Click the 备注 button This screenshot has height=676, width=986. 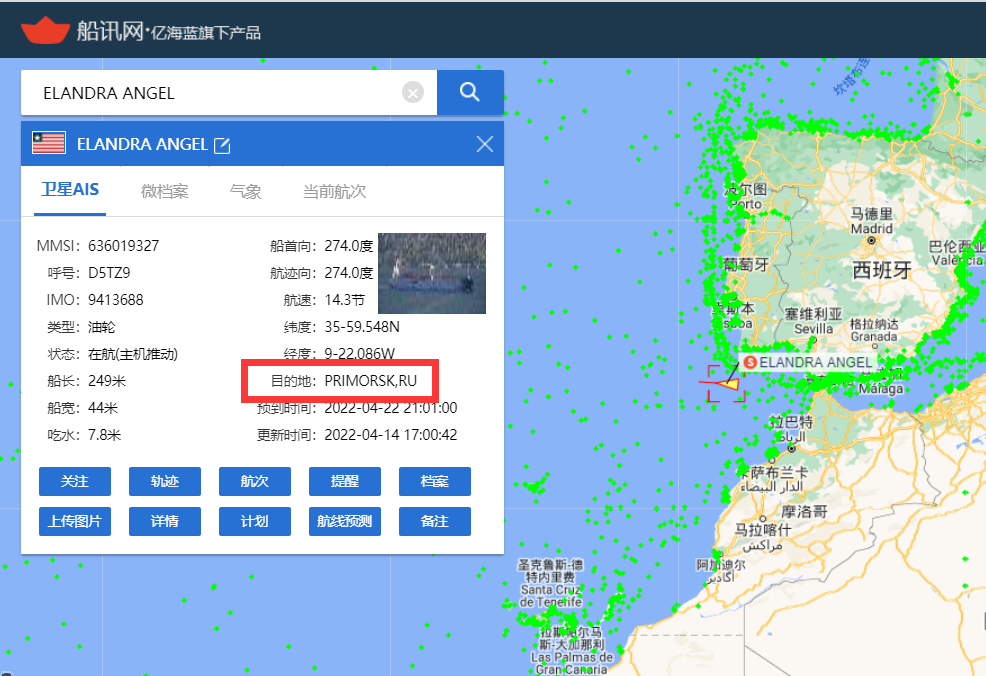435,521
